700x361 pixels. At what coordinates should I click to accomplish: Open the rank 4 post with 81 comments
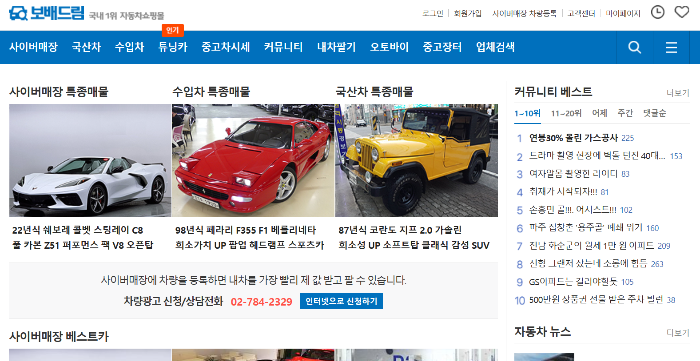pyautogui.click(x=563, y=192)
